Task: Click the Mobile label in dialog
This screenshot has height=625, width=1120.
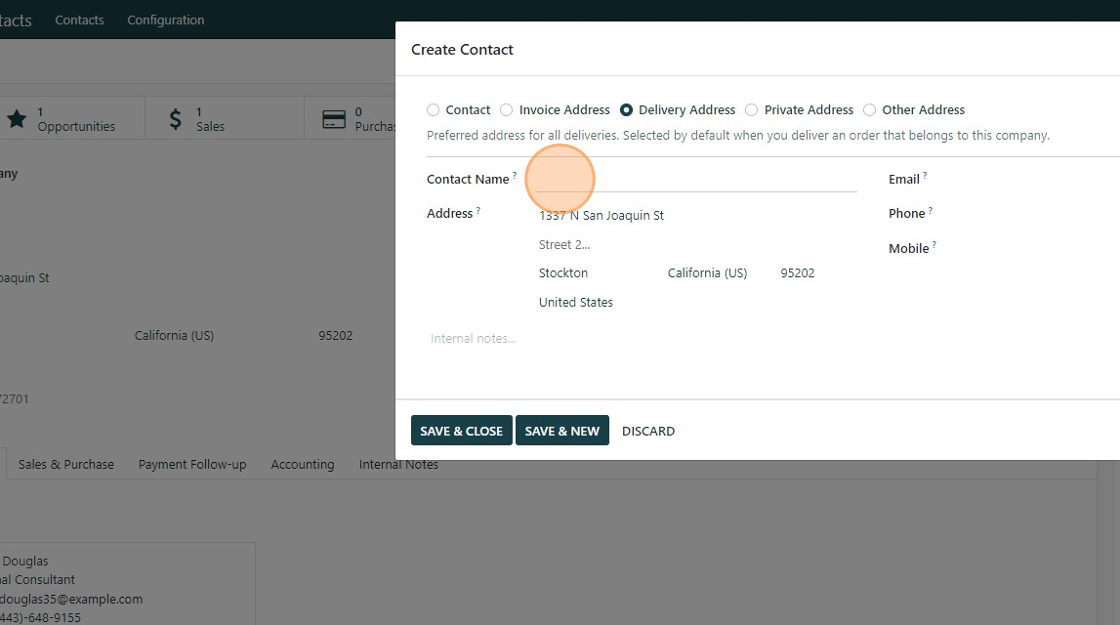Action: 909,249
